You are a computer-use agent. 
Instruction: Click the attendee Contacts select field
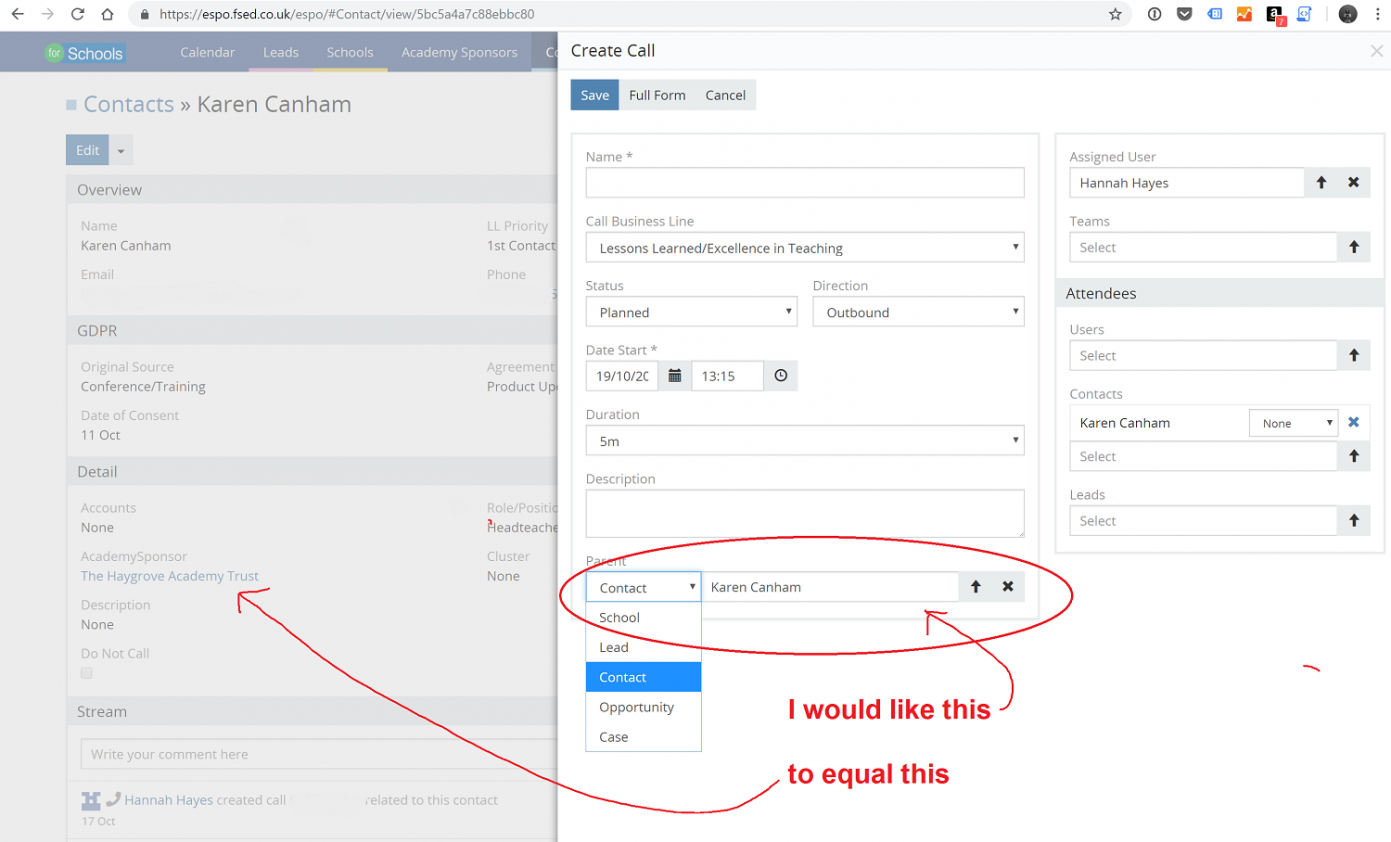point(1203,456)
